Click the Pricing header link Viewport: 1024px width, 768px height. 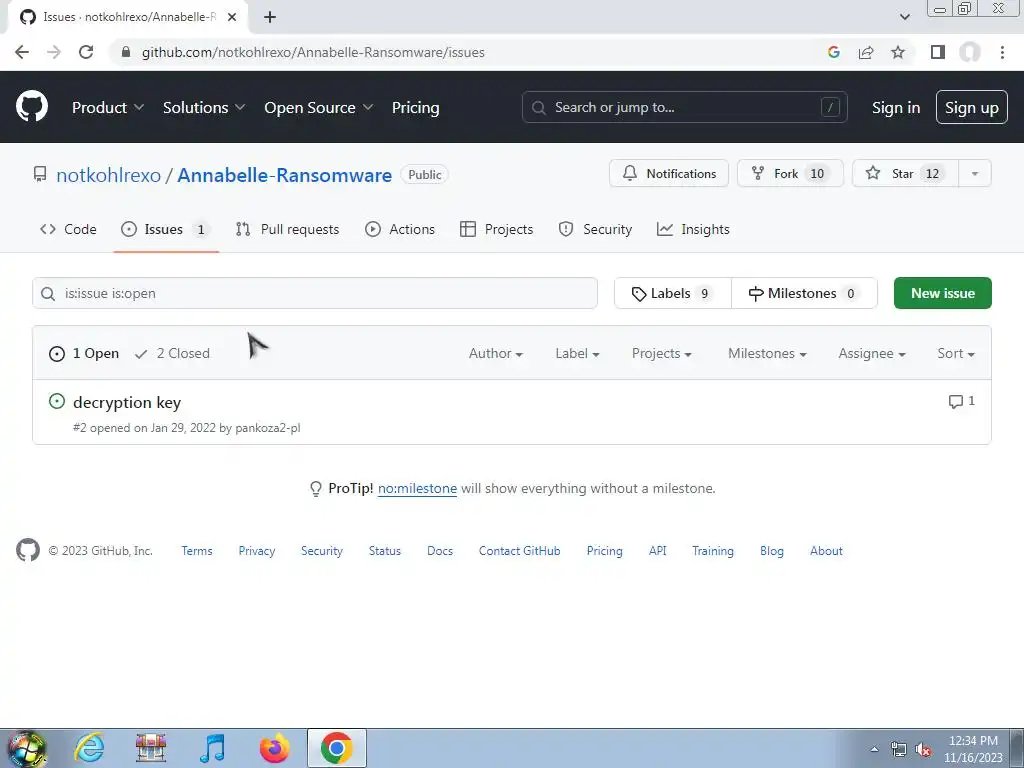[x=415, y=107]
